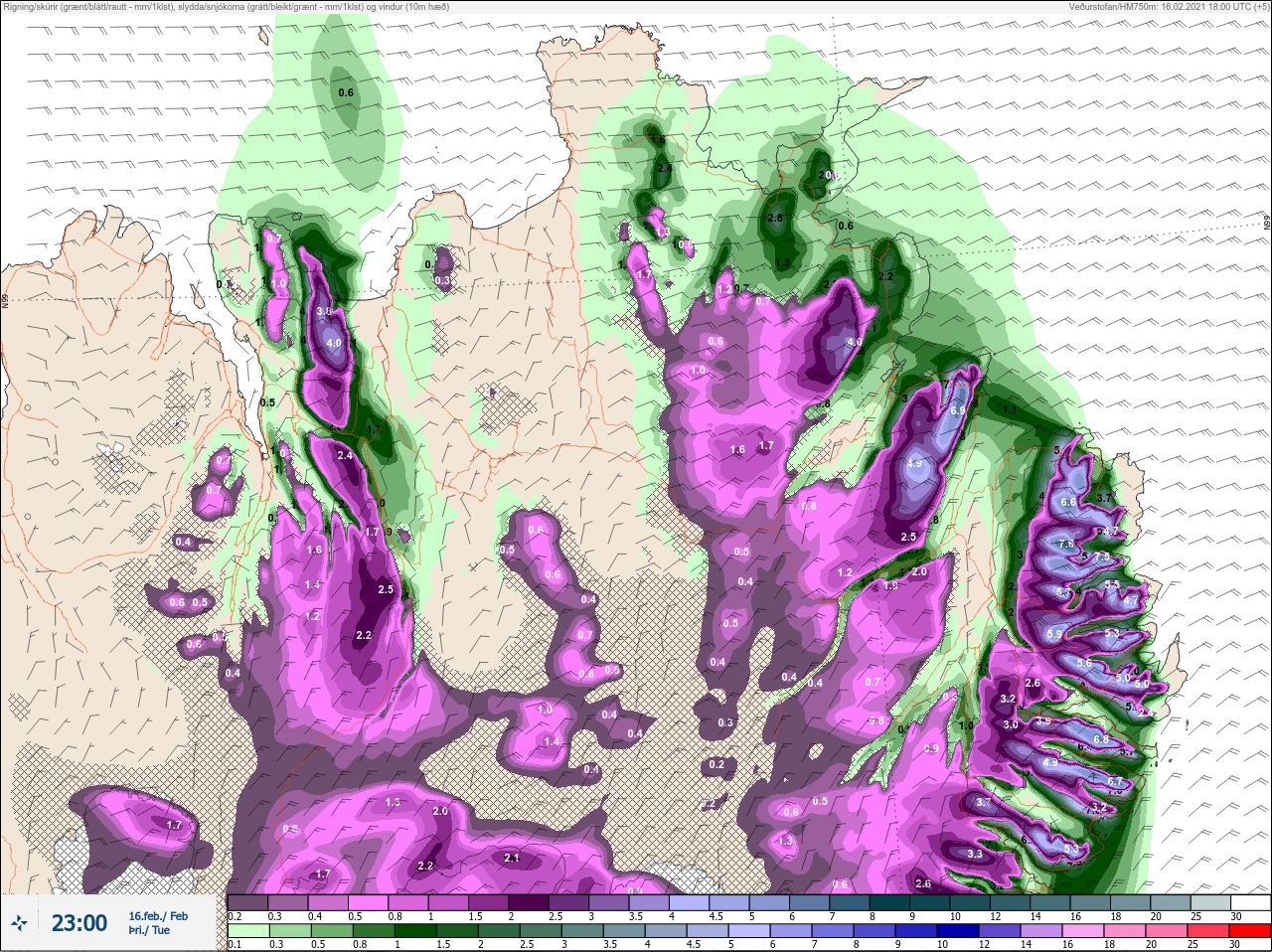Image resolution: width=1272 pixels, height=952 pixels.
Task: Click the 1.1 value in the green eastern band
Action: click(x=1010, y=409)
